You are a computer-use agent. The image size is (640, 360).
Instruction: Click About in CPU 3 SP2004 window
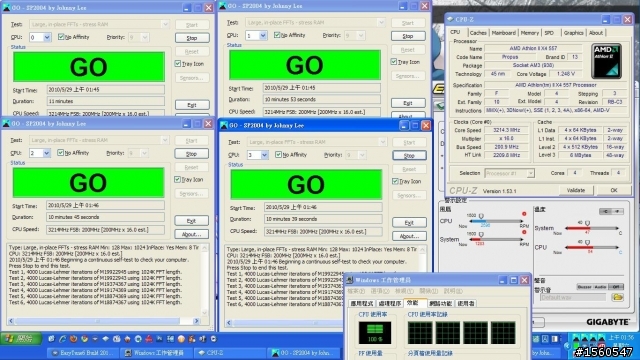[409, 236]
